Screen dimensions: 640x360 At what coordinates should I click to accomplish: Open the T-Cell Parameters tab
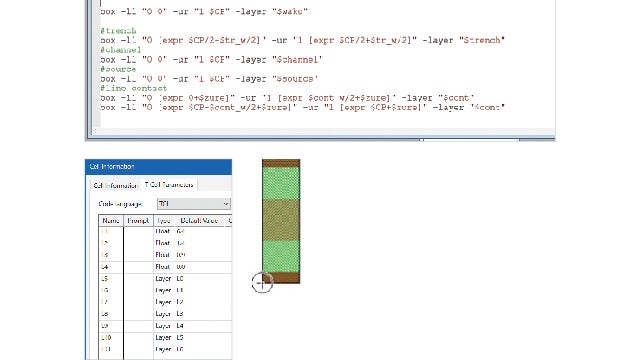point(169,185)
